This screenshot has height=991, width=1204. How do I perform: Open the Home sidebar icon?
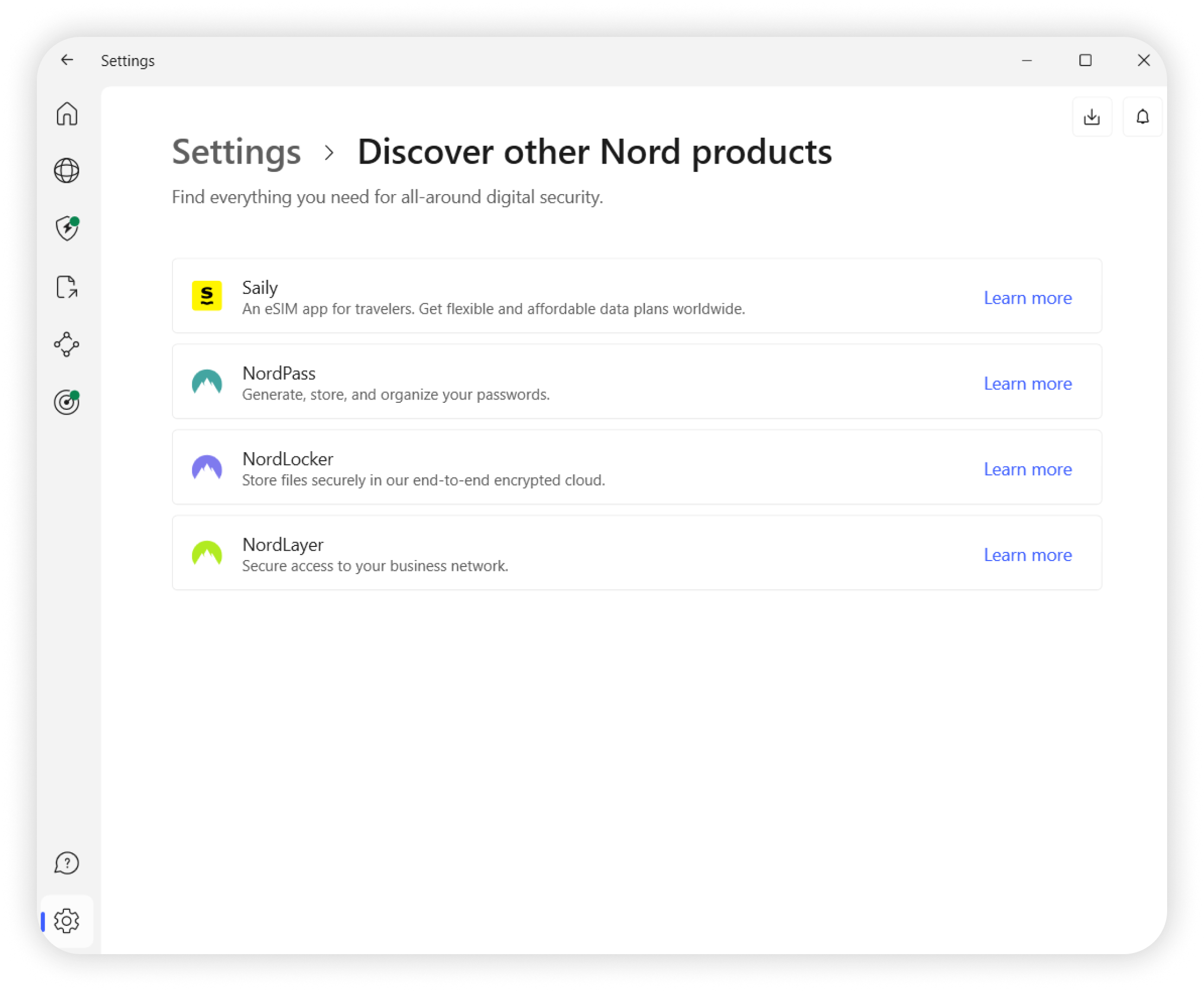pos(67,114)
